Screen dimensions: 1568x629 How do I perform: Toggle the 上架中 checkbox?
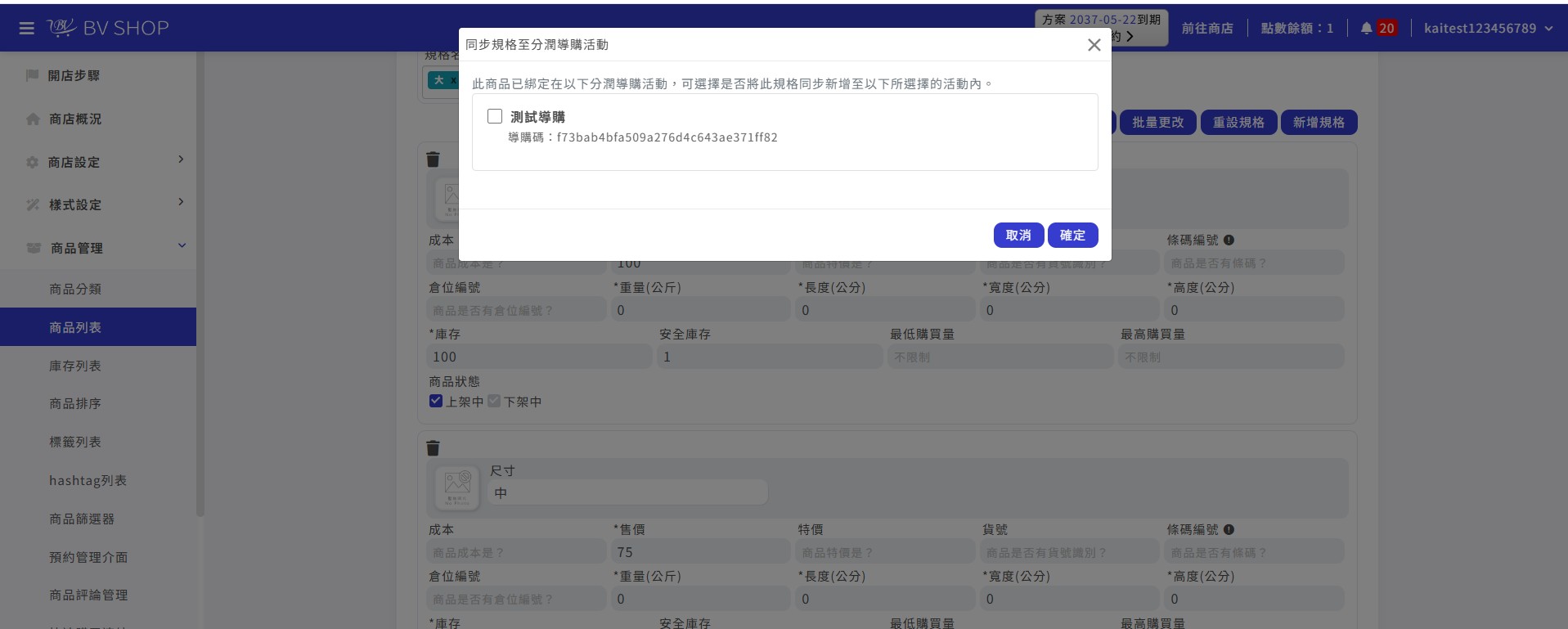click(x=436, y=401)
